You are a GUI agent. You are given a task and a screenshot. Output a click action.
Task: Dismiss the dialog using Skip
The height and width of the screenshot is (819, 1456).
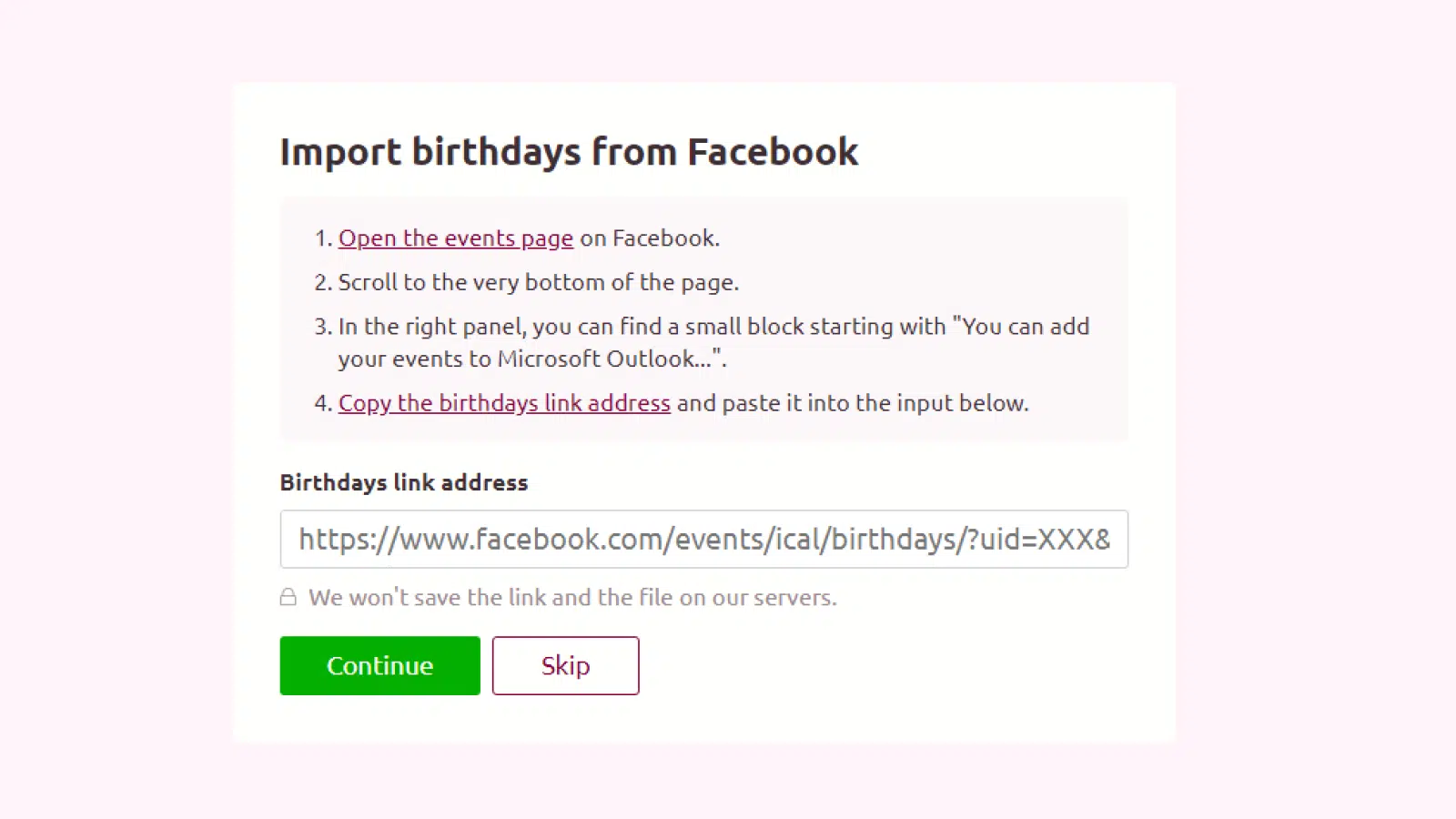coord(565,665)
